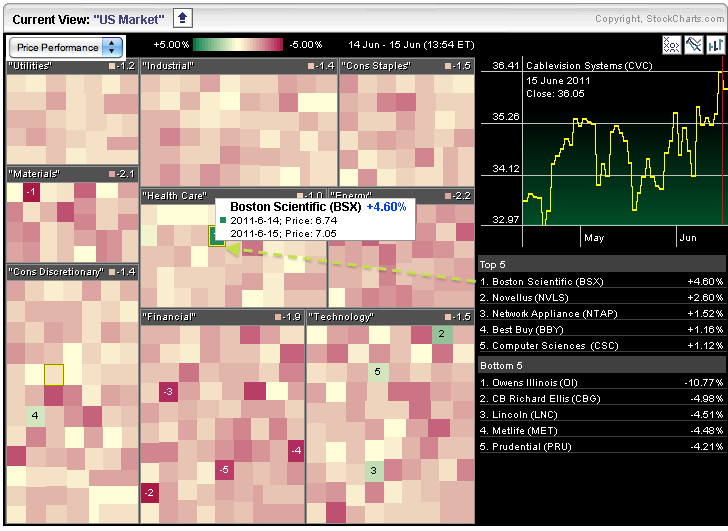Select the -3 cell in Financial sector
The width and height of the screenshot is (728, 531).
click(x=169, y=392)
